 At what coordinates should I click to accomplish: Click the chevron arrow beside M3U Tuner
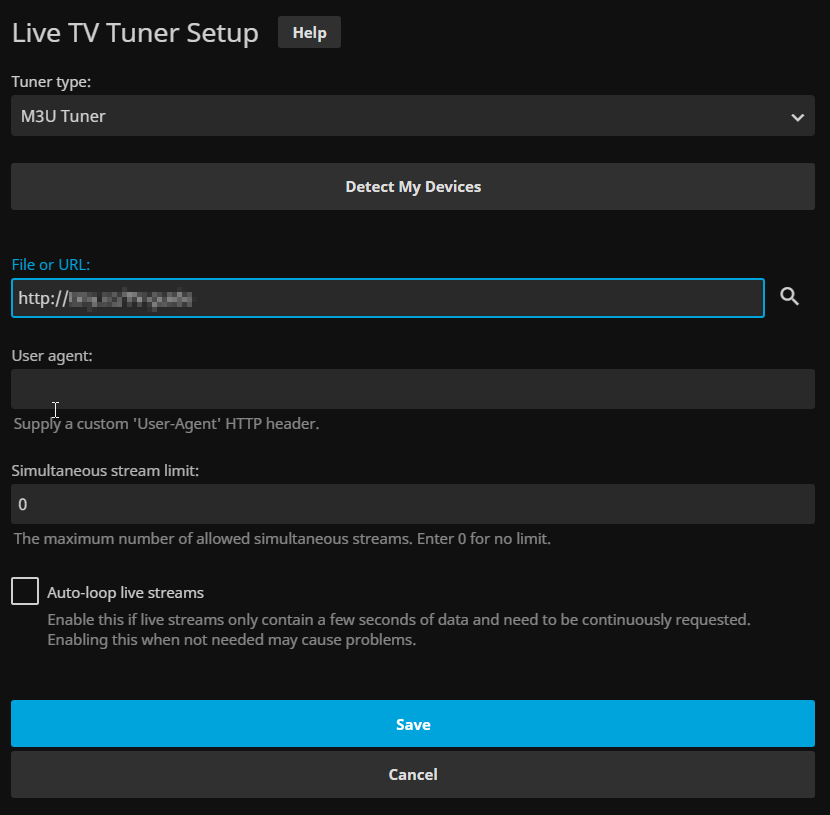coord(797,117)
